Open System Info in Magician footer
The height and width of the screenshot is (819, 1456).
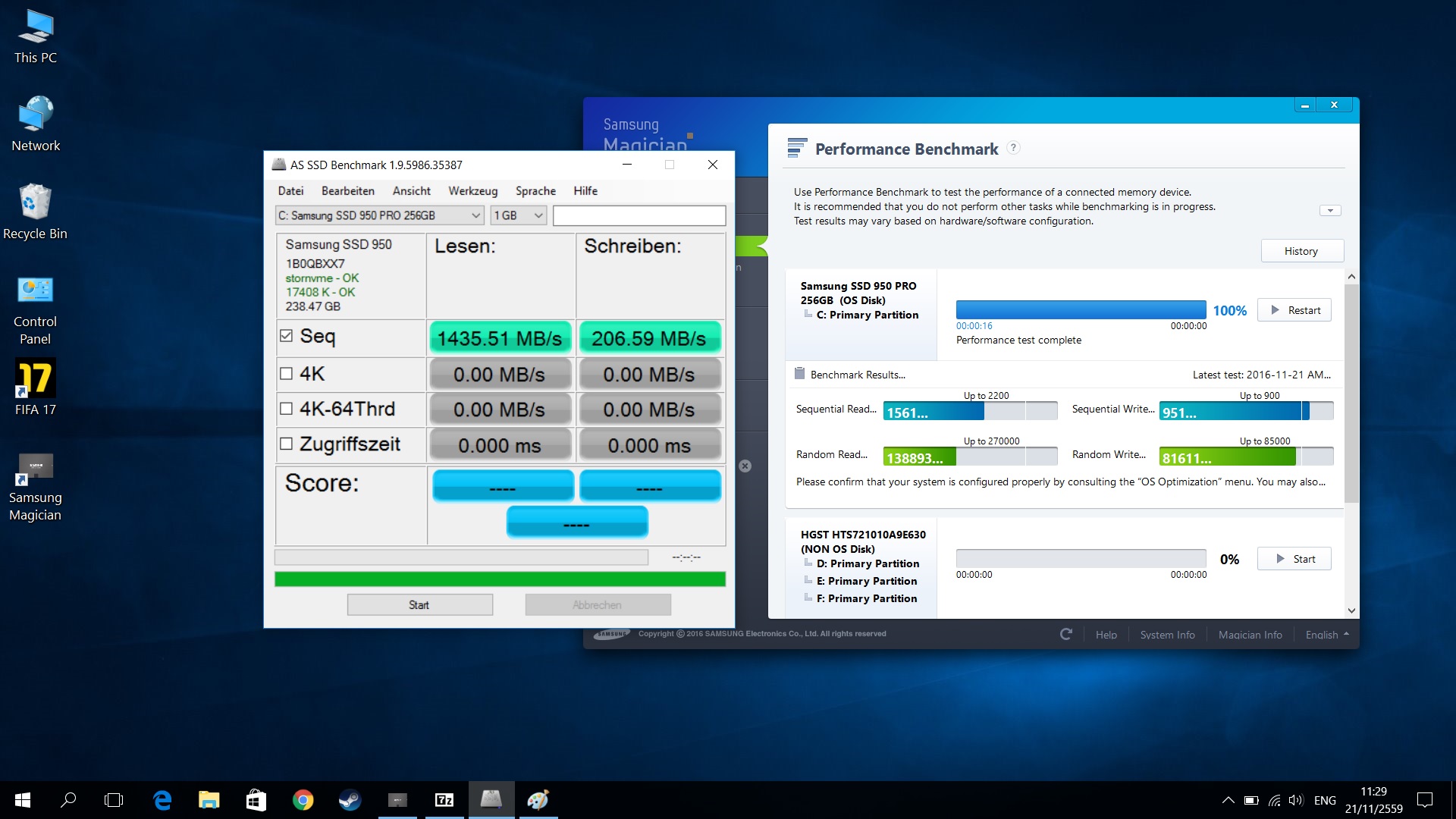coord(1167,635)
